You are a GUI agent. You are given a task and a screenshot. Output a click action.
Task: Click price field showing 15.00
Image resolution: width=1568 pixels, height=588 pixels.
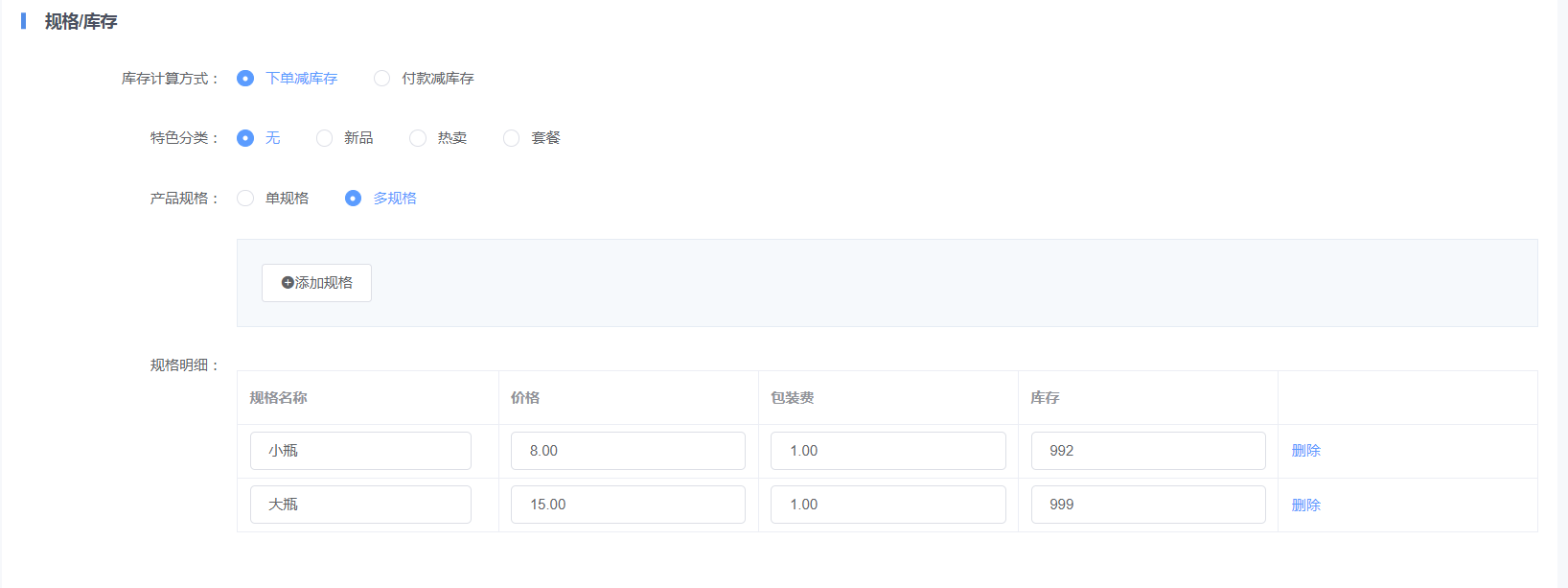pyautogui.click(x=628, y=505)
